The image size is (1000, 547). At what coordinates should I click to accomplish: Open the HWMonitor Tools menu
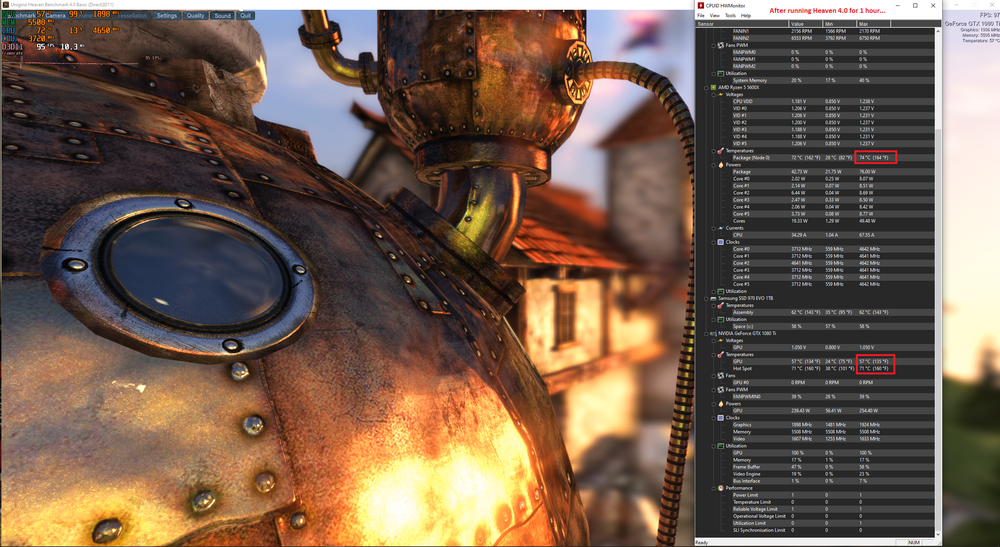click(x=730, y=15)
